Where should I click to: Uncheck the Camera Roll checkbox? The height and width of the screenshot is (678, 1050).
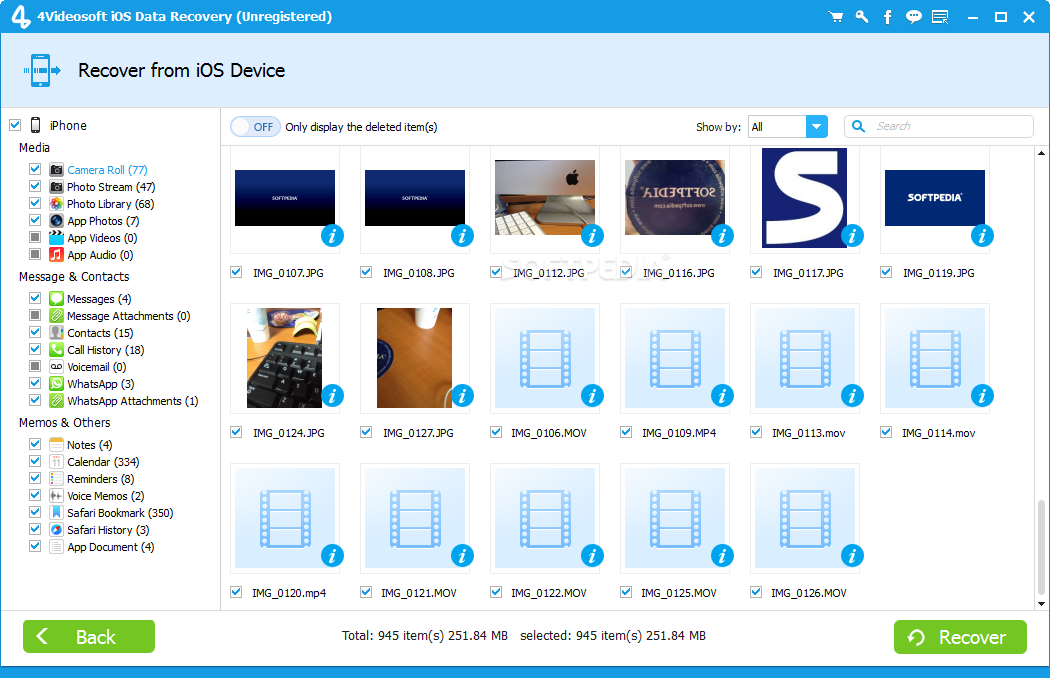35,169
